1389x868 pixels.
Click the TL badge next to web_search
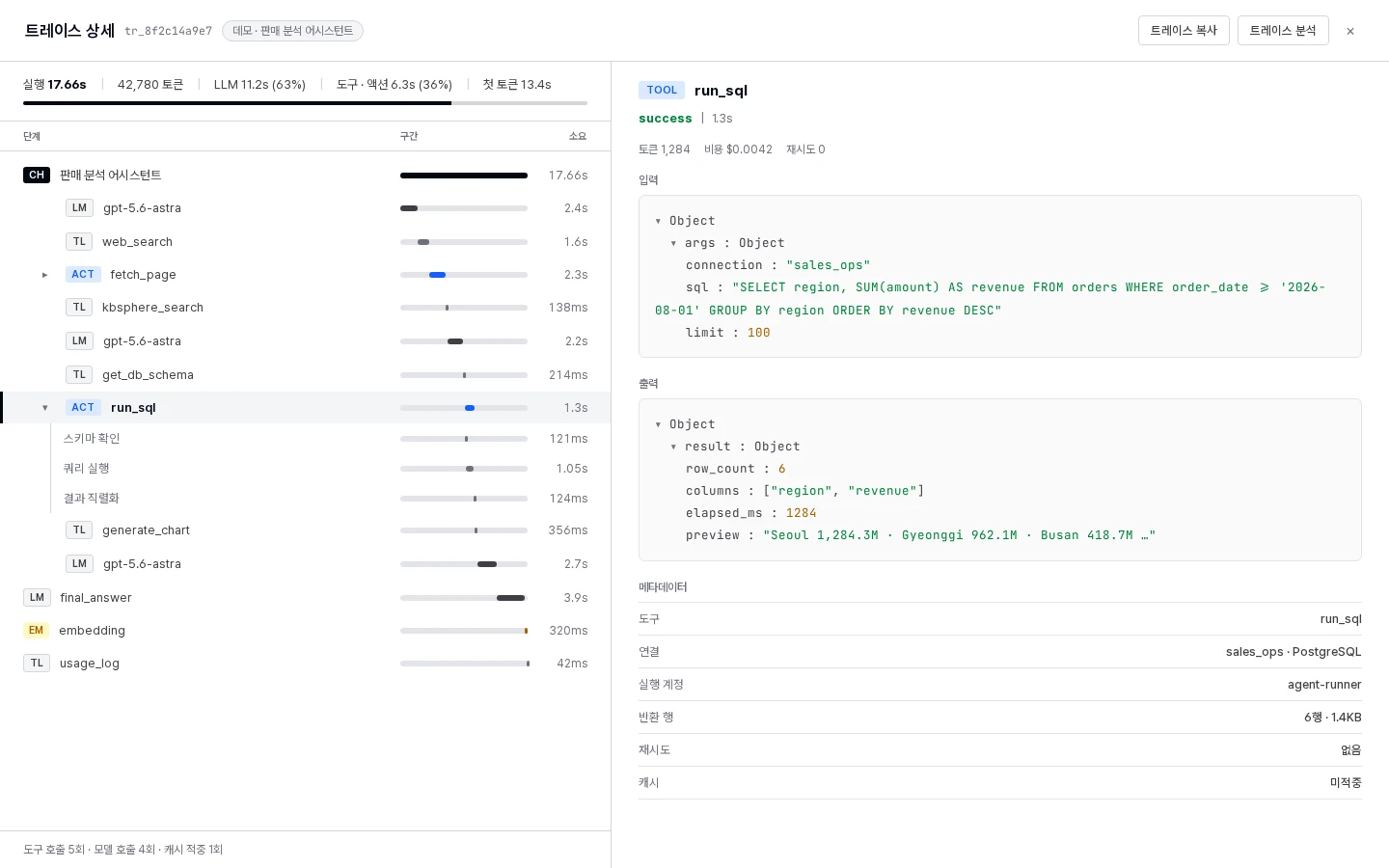pos(79,241)
